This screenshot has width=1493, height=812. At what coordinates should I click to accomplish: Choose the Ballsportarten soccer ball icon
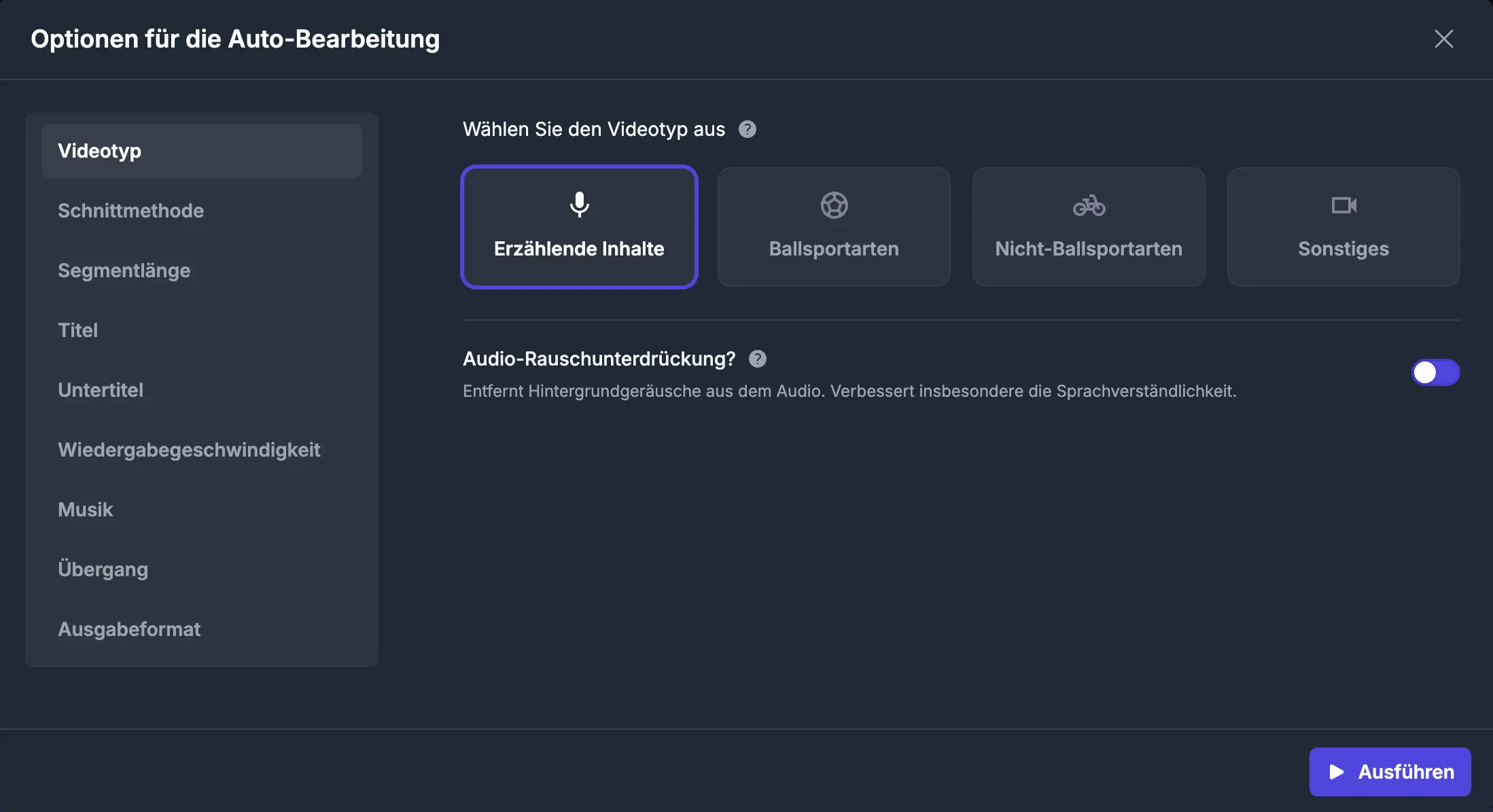click(x=834, y=205)
